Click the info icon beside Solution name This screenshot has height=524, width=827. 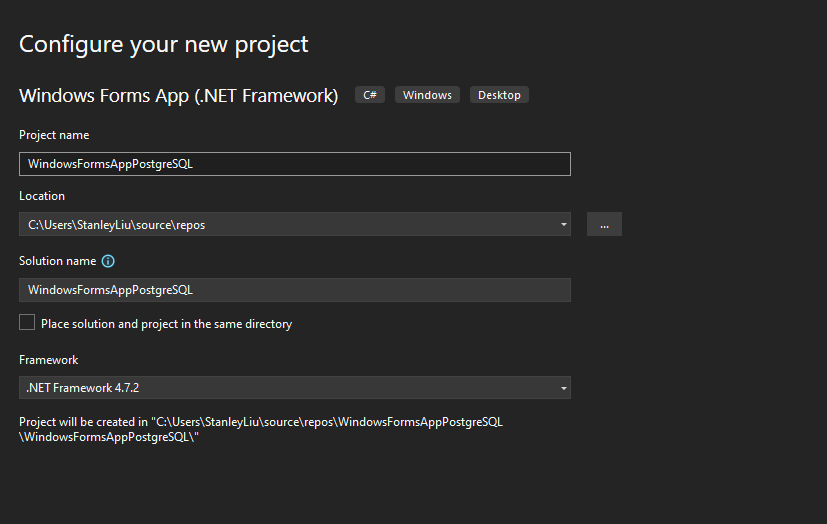point(108,261)
